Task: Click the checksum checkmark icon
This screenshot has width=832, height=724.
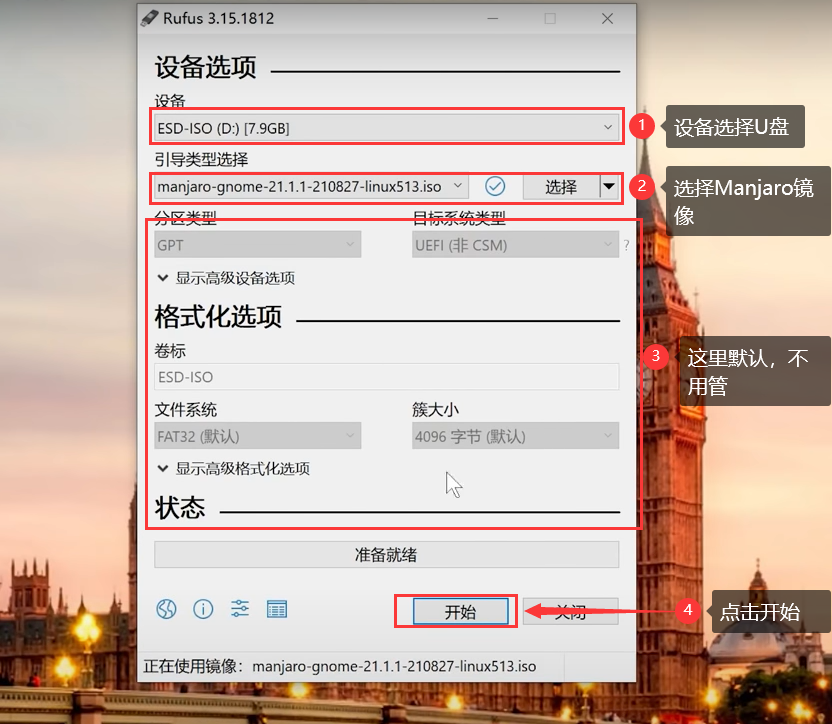Action: point(495,186)
